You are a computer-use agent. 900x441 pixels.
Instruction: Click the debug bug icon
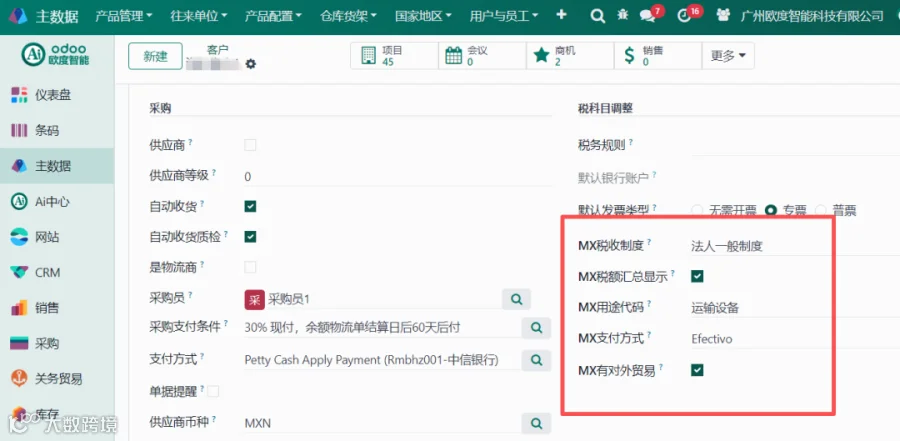(623, 16)
